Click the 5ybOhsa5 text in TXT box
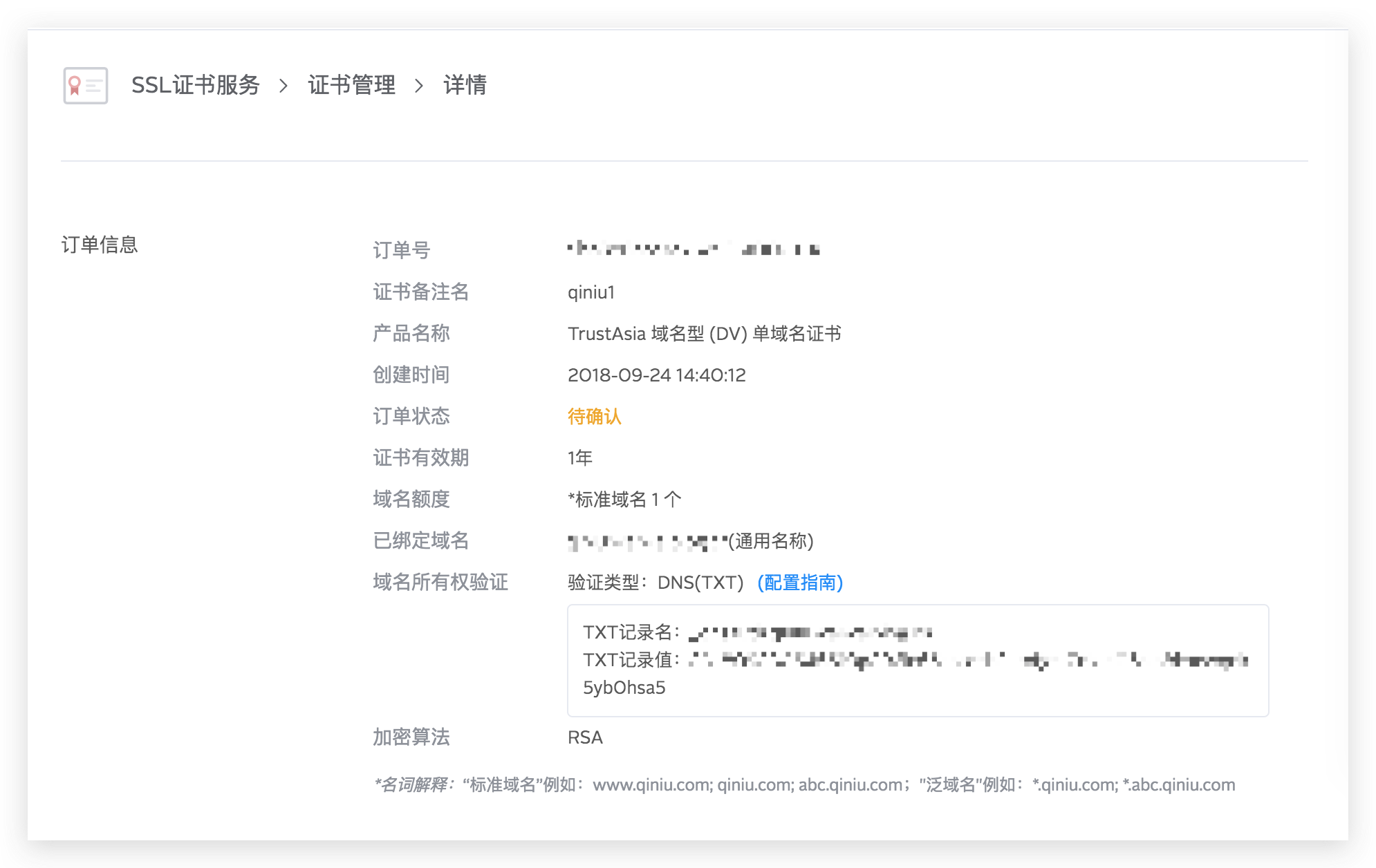The image size is (1376, 868). click(x=624, y=688)
